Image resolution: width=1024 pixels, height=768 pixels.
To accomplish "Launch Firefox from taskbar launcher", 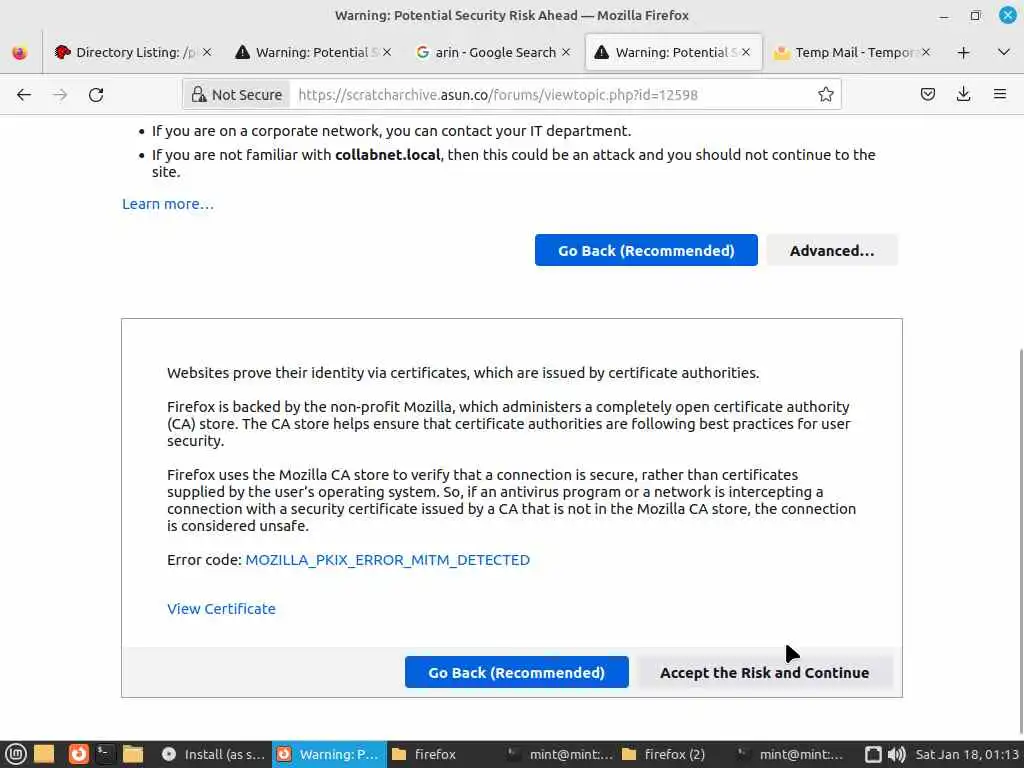I will coord(78,754).
